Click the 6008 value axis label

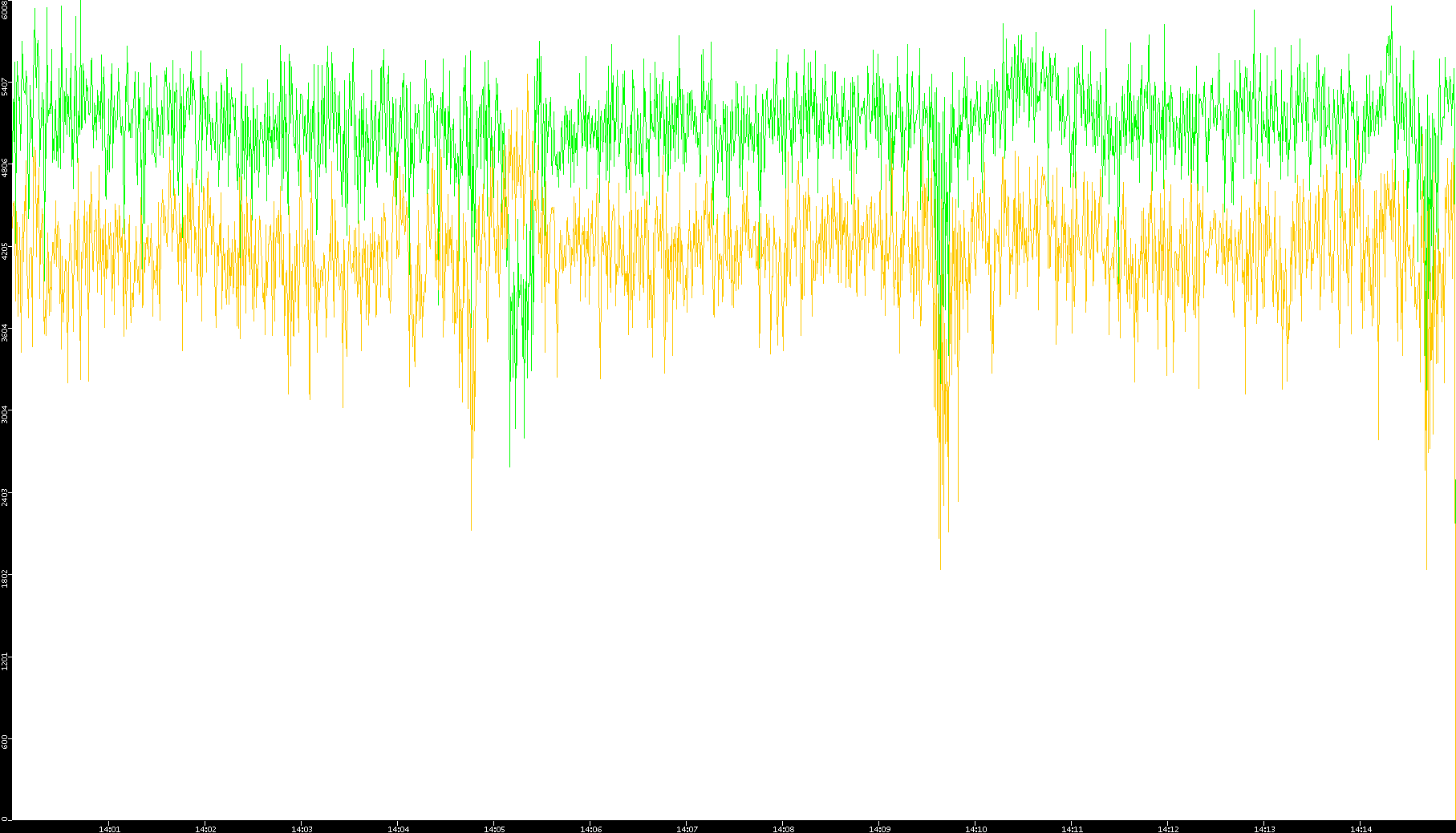5,10
